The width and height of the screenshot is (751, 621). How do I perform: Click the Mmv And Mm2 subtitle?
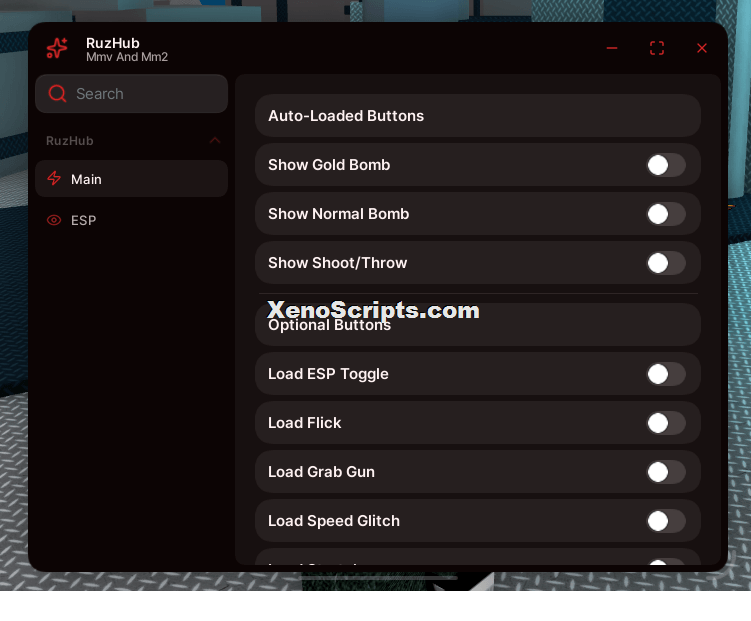127,57
